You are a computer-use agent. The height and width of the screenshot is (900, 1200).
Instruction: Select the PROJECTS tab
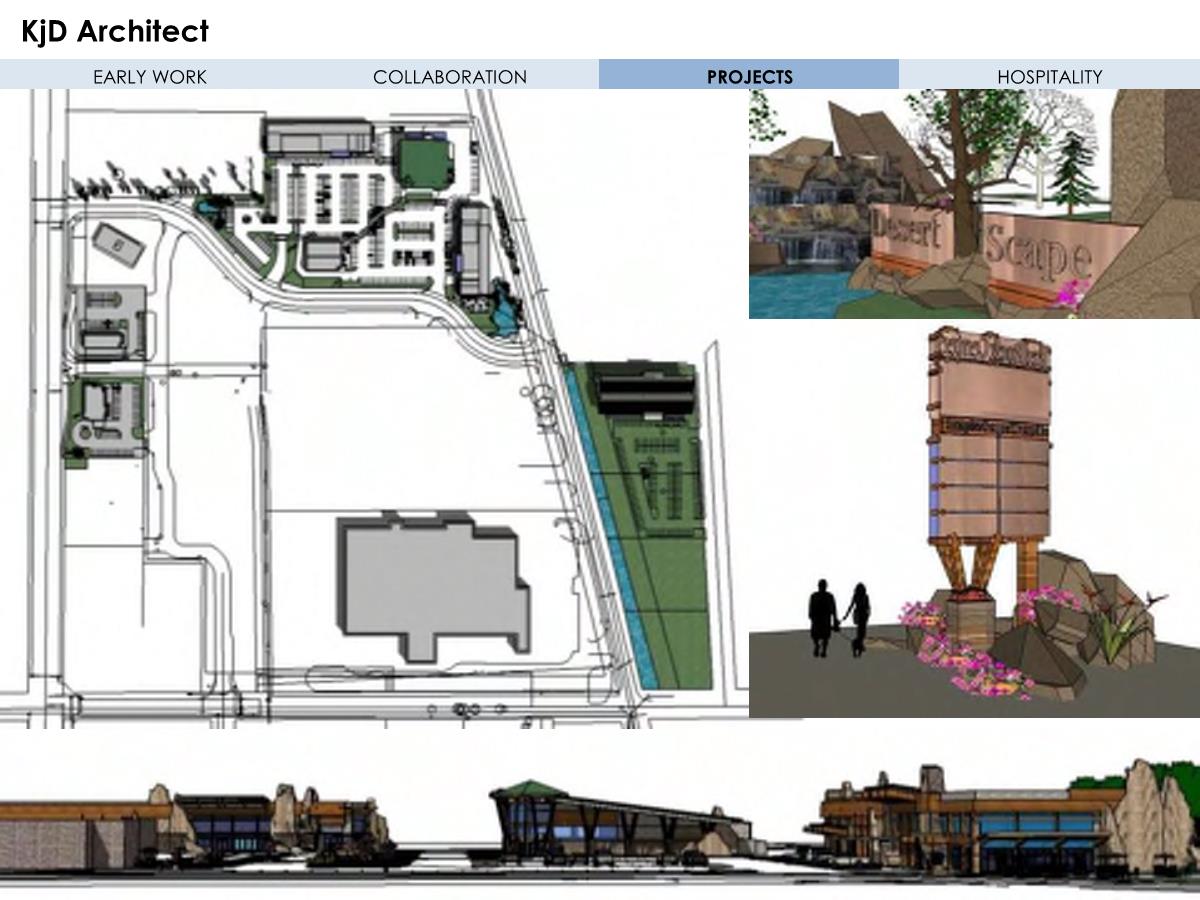(x=749, y=76)
